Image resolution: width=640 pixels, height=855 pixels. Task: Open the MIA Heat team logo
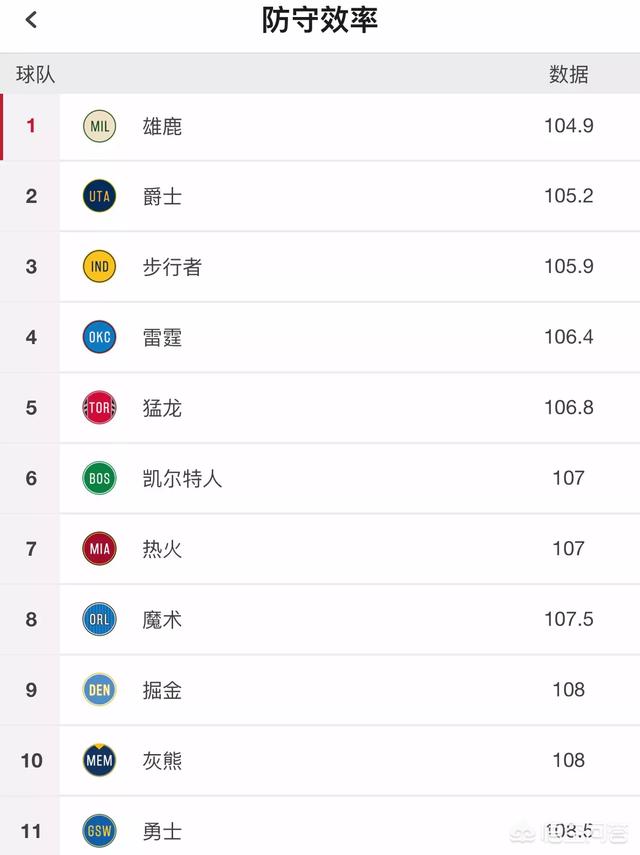99,549
